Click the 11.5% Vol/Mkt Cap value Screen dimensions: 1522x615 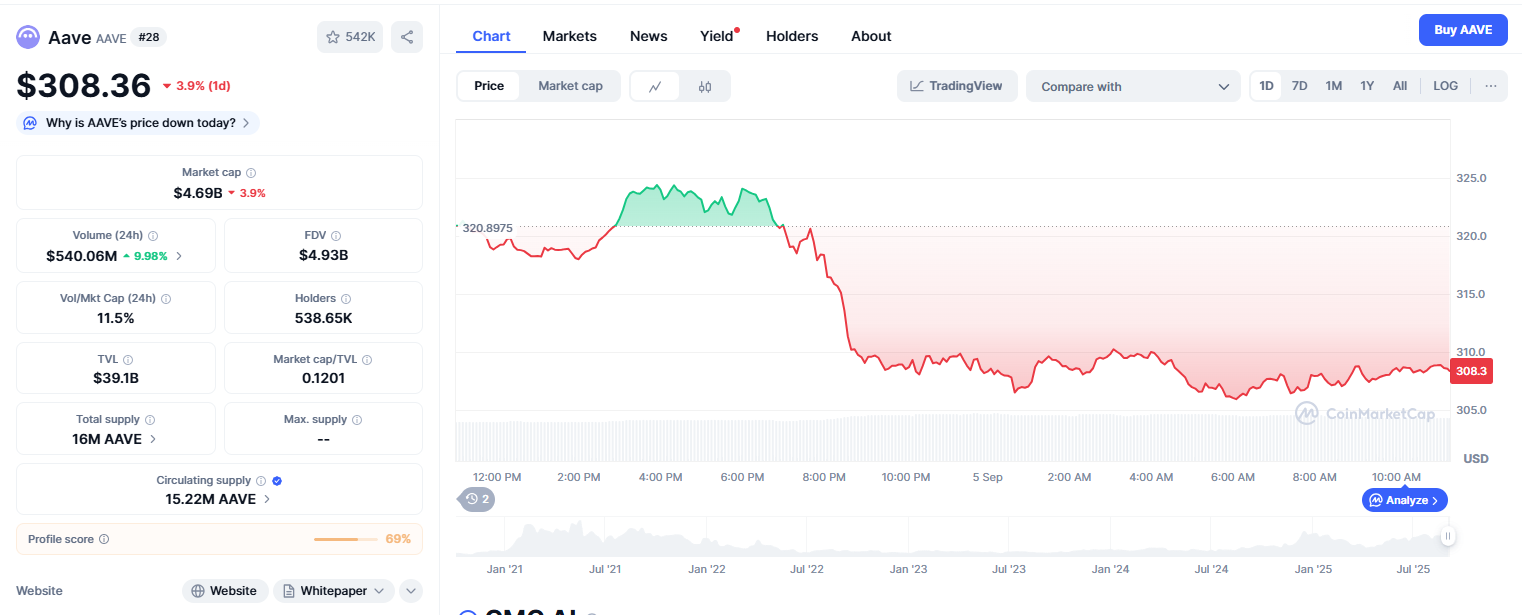coord(116,318)
